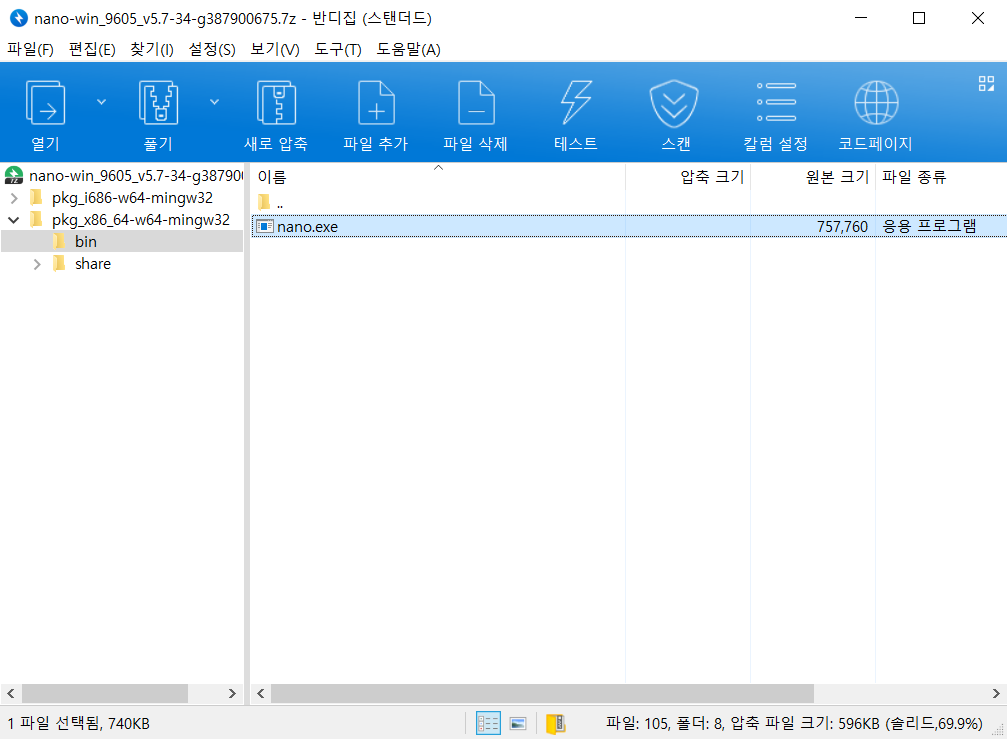Image resolution: width=1007 pixels, height=740 pixels.
Task: Click the 열기 (Open) toolbar icon
Action: click(x=45, y=101)
